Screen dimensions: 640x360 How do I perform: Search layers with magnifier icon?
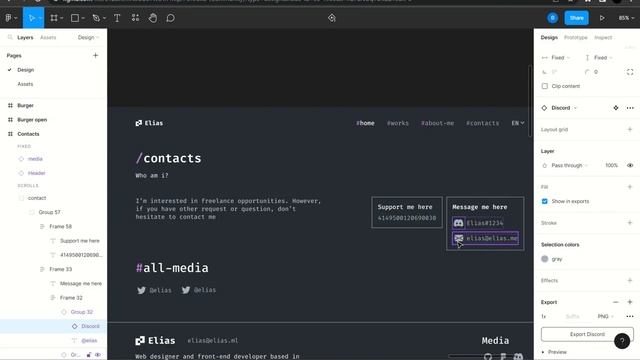pos(10,37)
